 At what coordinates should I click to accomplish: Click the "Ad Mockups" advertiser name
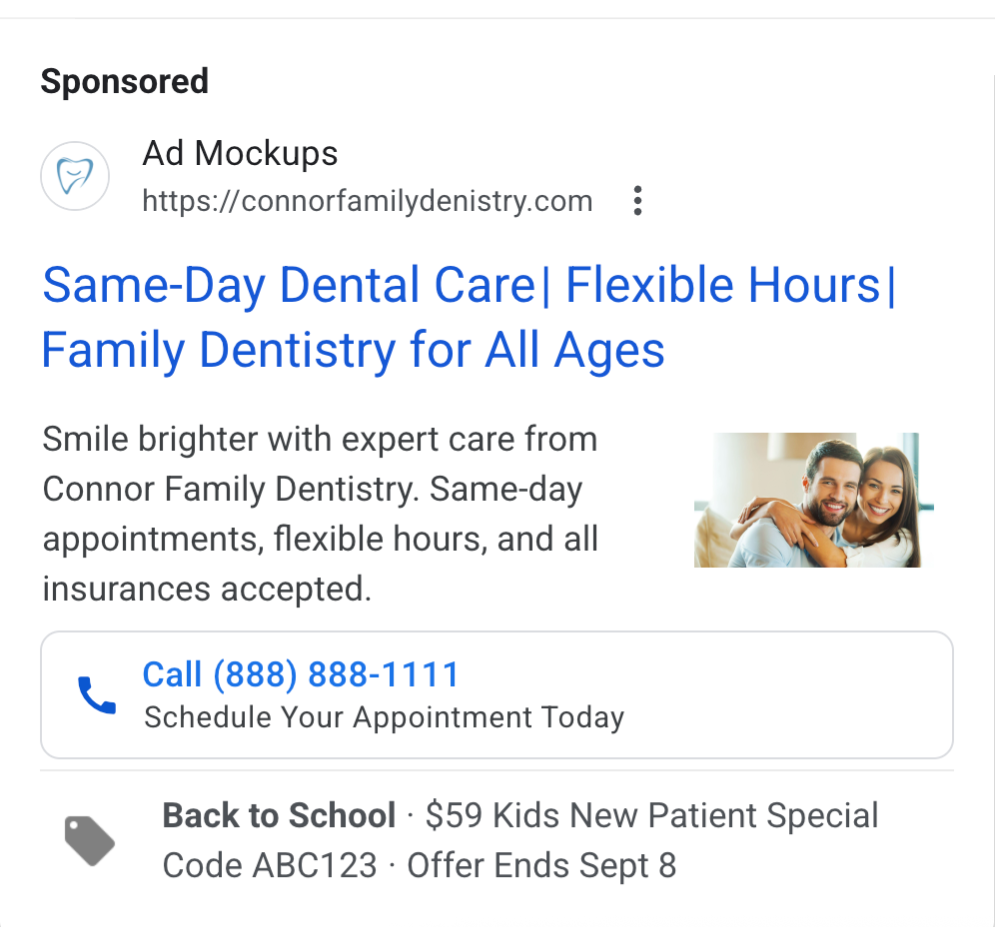[240, 154]
